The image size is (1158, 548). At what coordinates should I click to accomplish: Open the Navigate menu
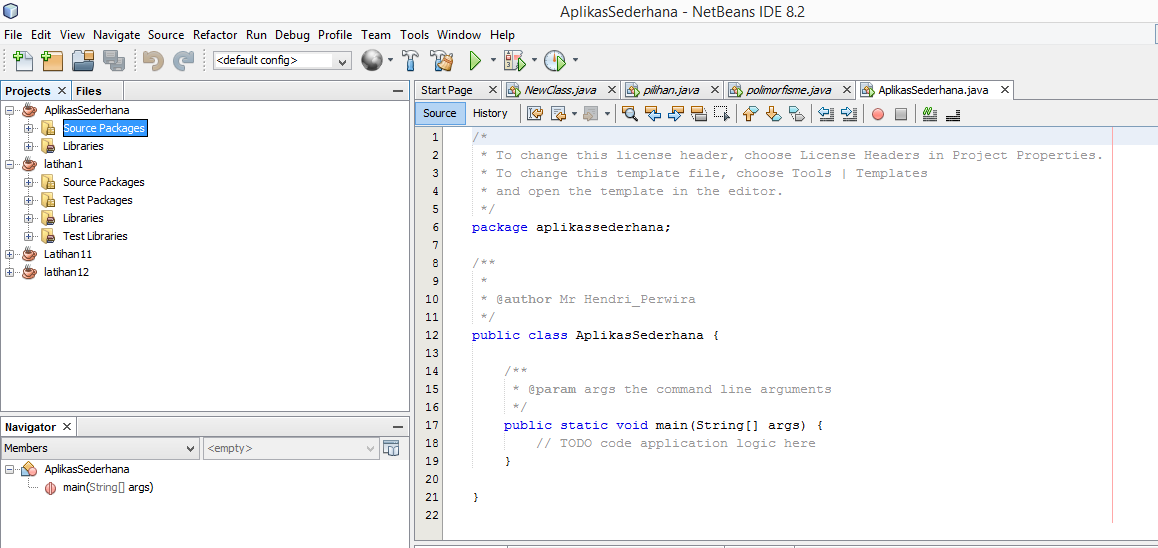point(117,35)
